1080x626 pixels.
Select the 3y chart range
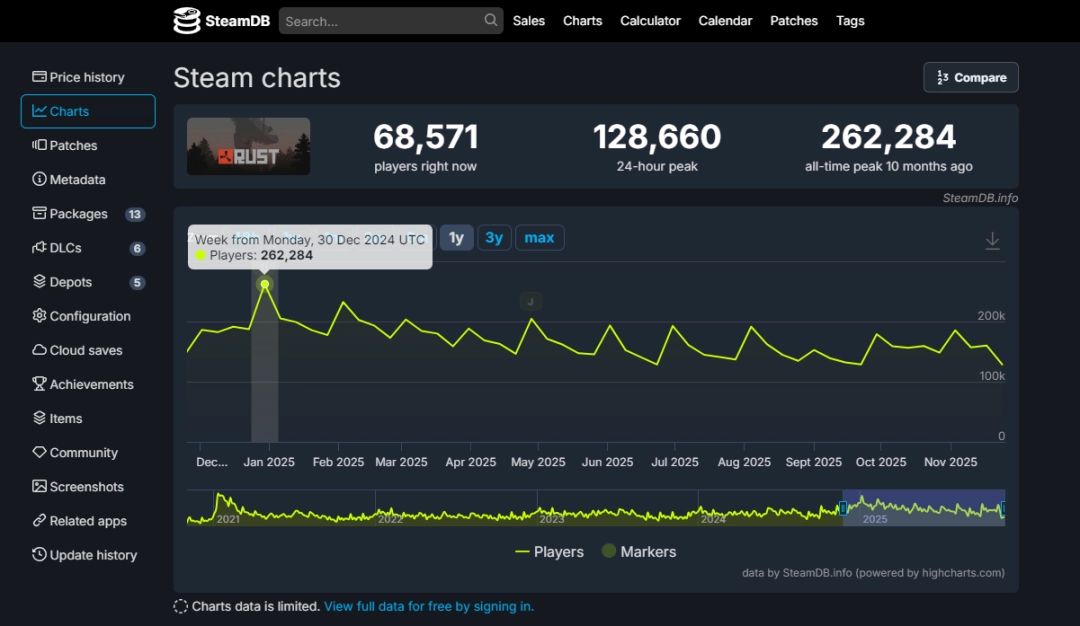[x=494, y=238]
